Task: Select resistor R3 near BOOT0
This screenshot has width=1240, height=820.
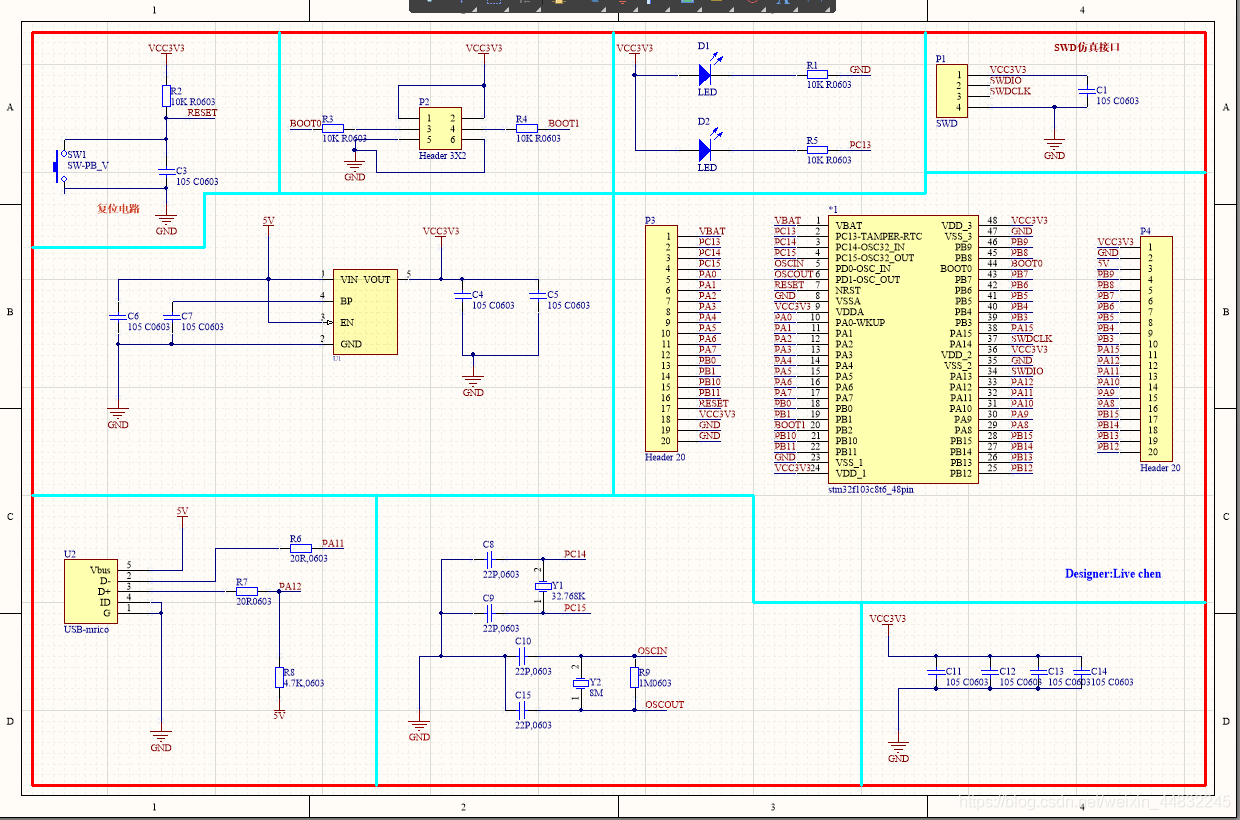Action: 332,129
